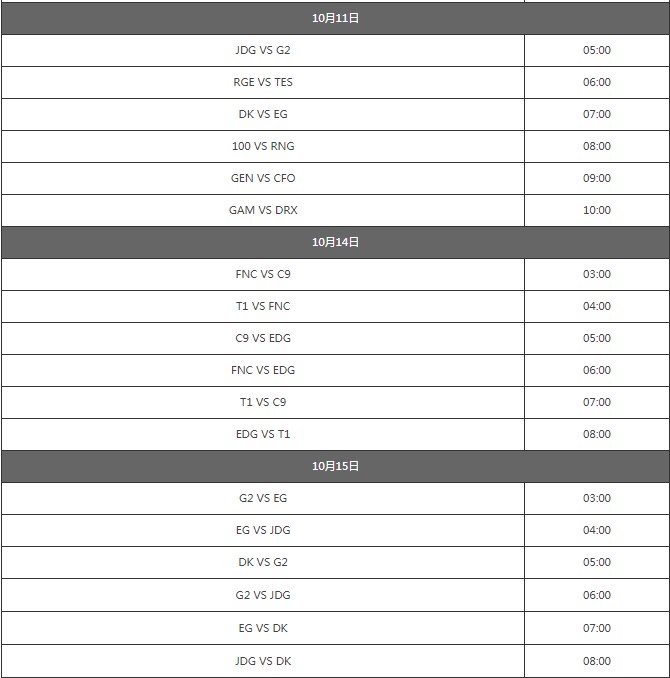Screen dimensions: 670x678
Task: Select the G2 VS EG match
Action: [x=263, y=498]
